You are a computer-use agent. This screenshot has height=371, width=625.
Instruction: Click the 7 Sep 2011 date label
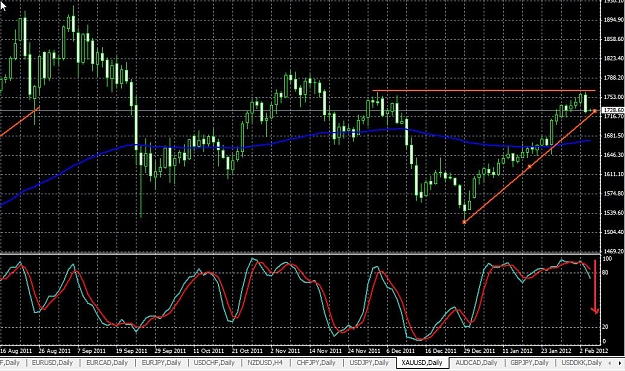[x=92, y=351]
